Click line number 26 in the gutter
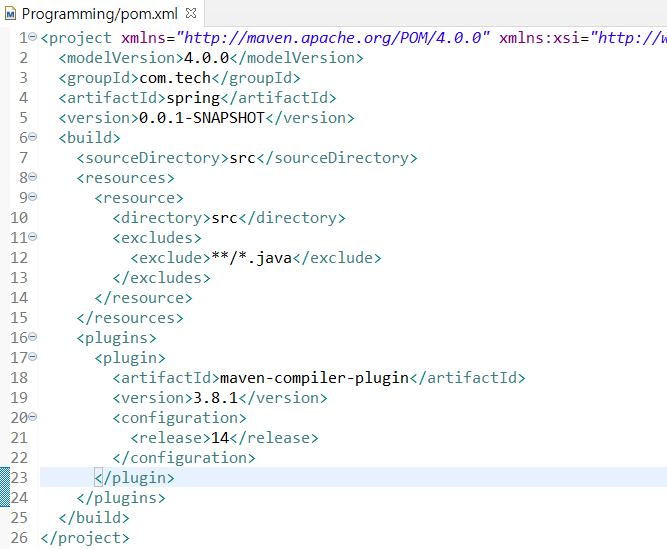This screenshot has width=667, height=549. 19,538
